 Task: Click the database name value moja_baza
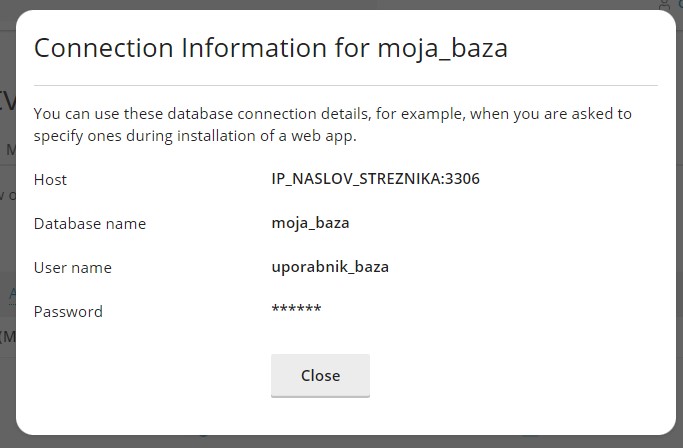point(310,223)
